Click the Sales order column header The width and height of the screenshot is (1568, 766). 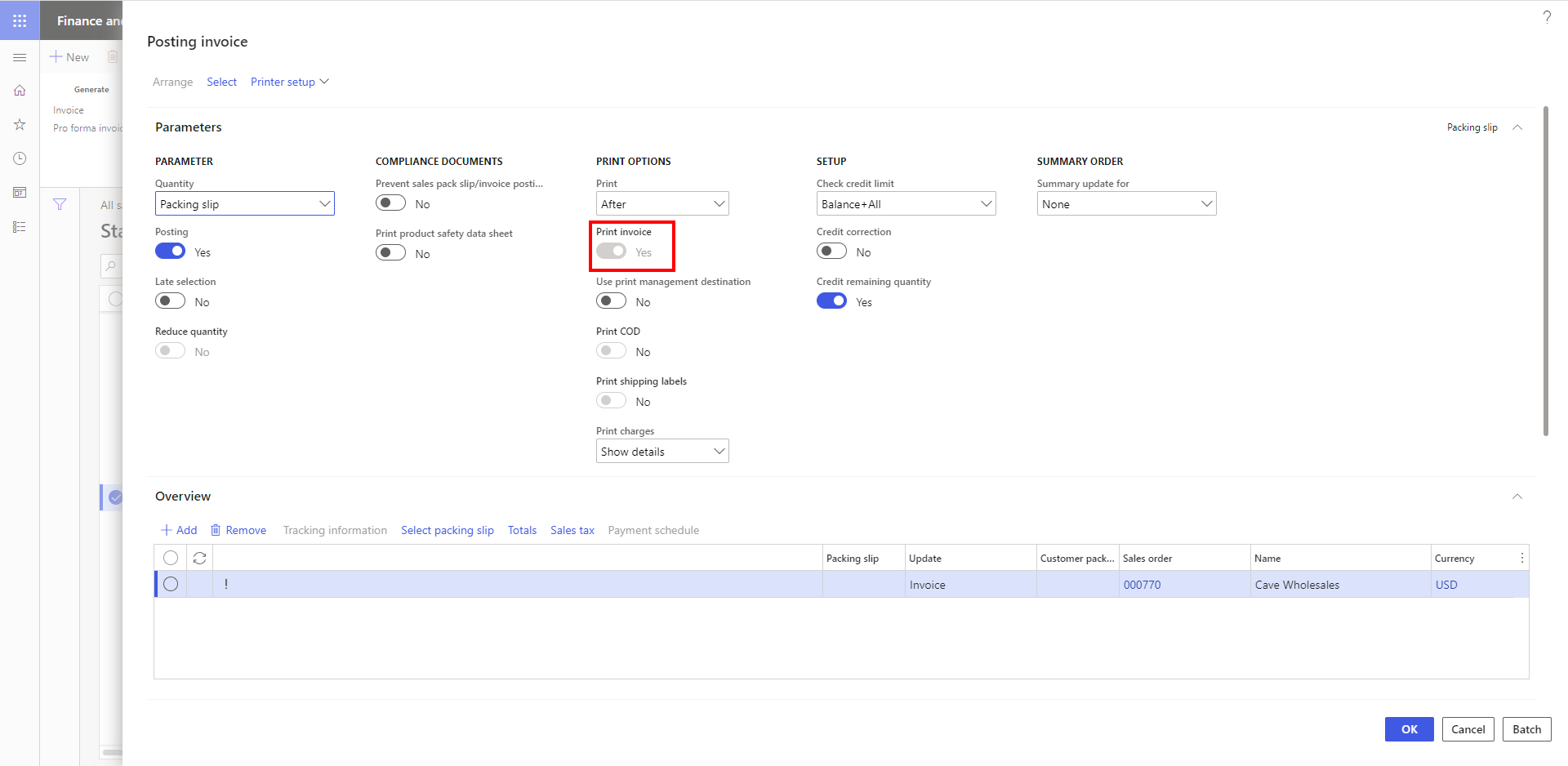tap(1184, 558)
